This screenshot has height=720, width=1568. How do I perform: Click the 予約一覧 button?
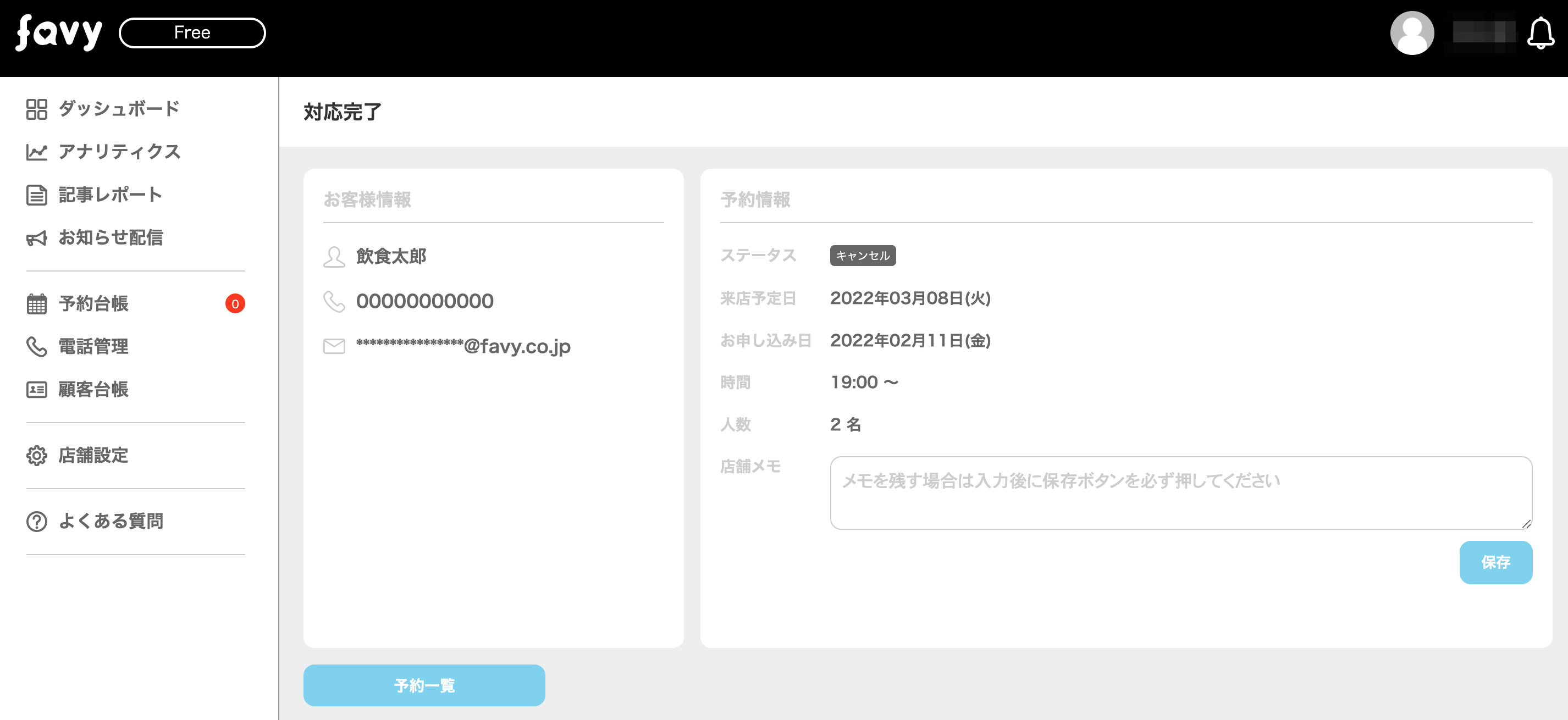(424, 685)
